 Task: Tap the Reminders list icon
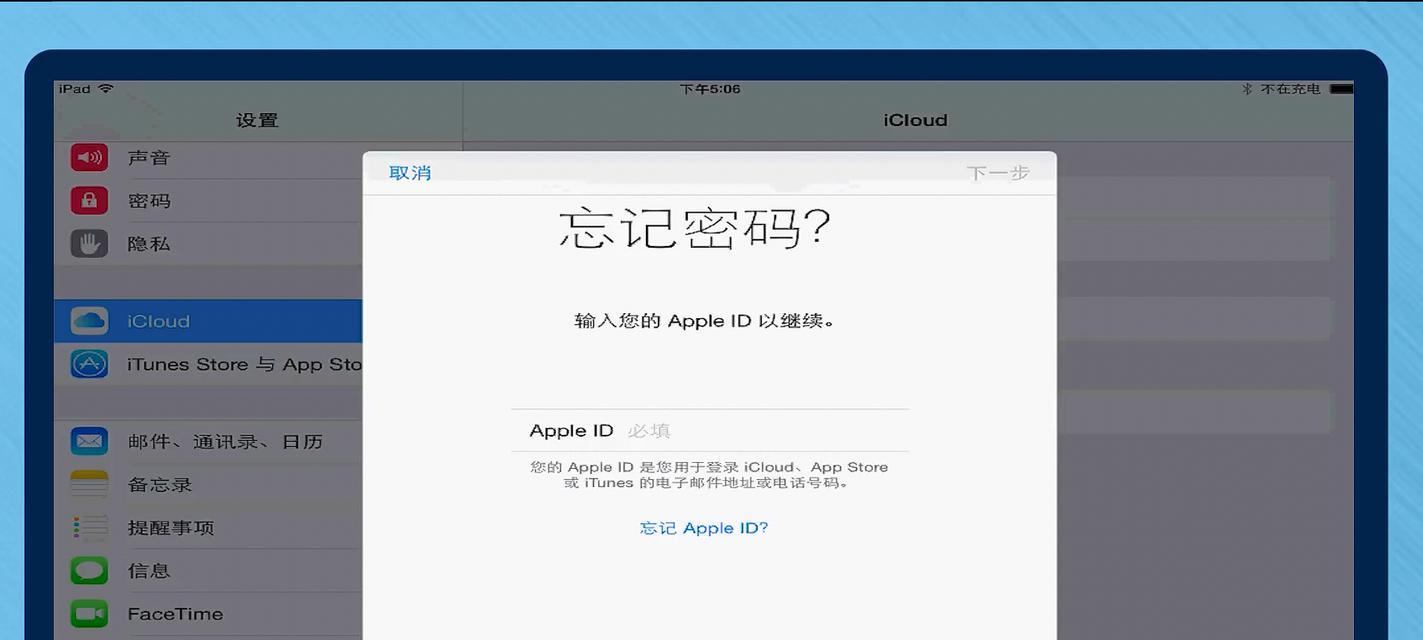89,527
